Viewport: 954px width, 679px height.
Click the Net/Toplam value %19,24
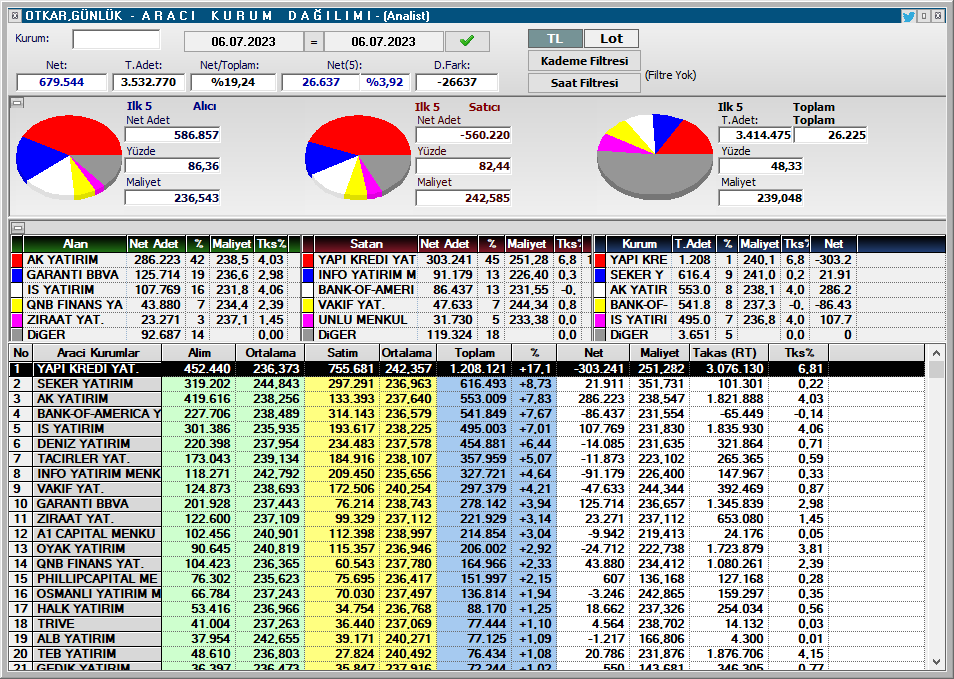pos(232,82)
